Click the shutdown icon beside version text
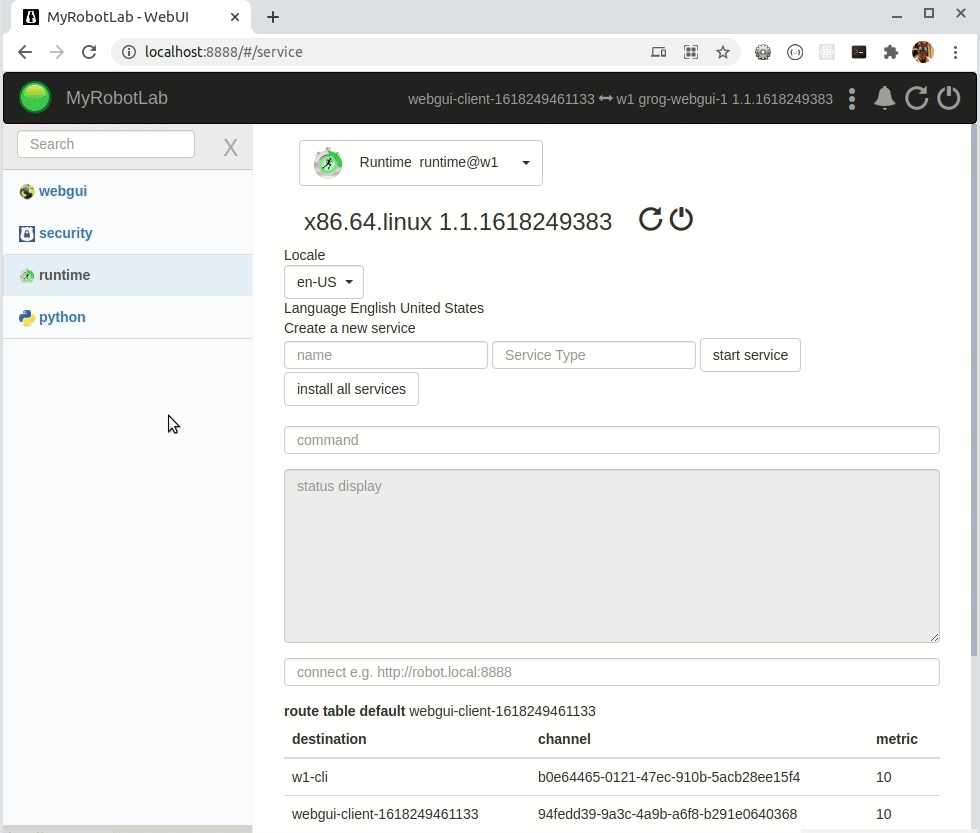This screenshot has width=980, height=833. pyautogui.click(x=681, y=220)
